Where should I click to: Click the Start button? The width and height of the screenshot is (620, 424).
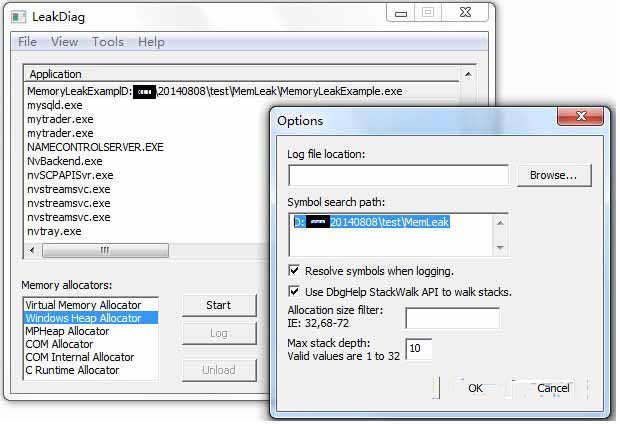pos(219,305)
